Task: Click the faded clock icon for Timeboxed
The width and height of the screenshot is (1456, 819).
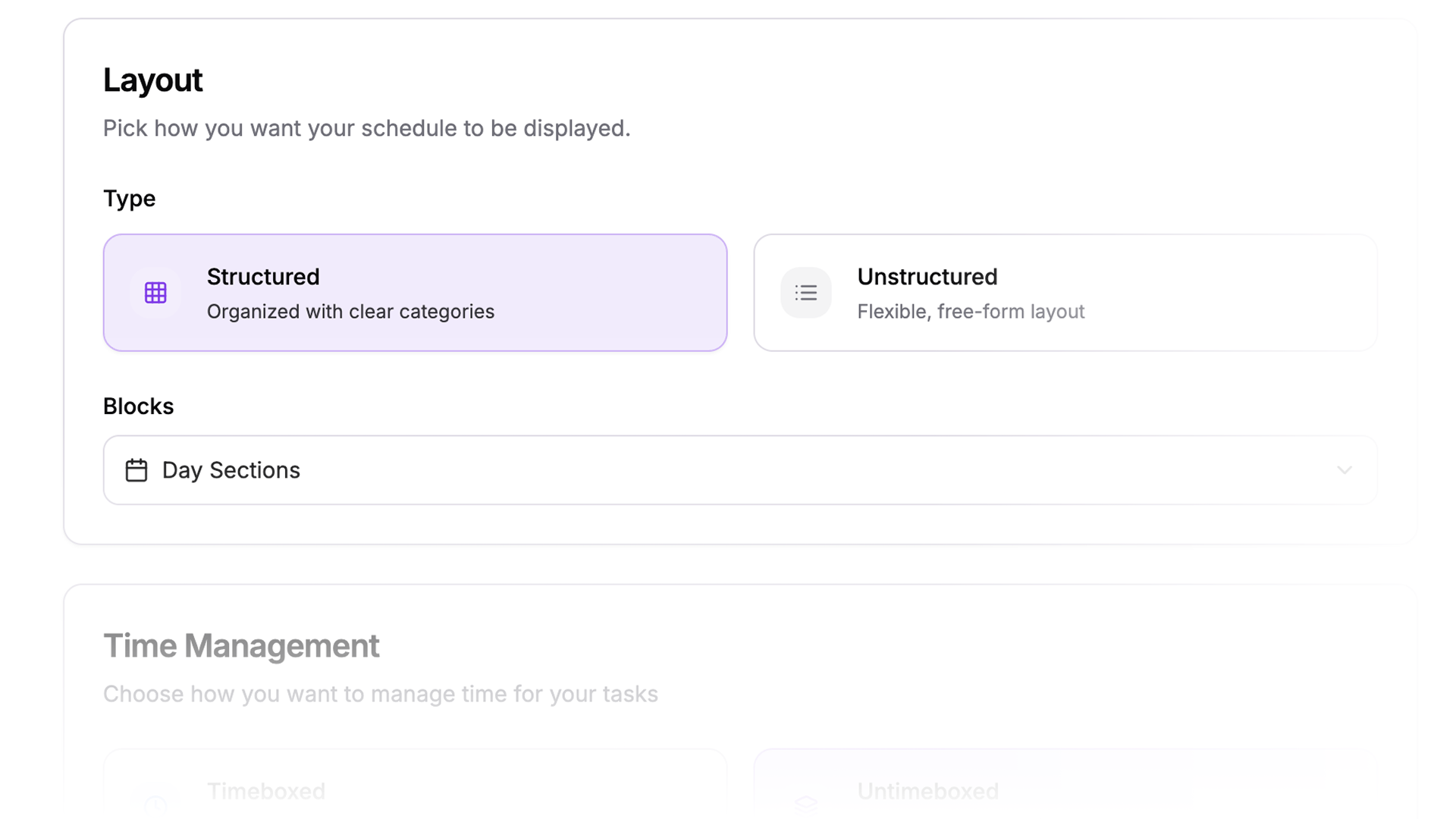Action: click(155, 804)
